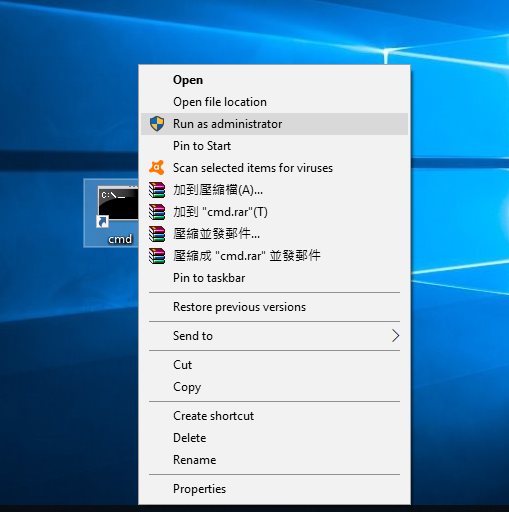This screenshot has height=512, width=509.
Task: Select Pin to taskbar entry
Action: (274, 278)
